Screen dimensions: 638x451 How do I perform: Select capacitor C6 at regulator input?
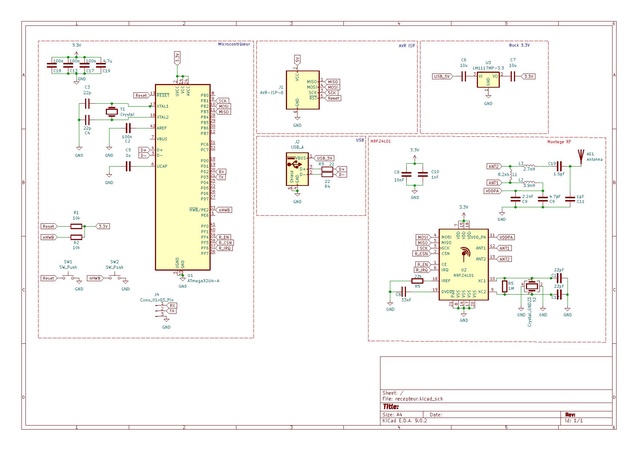pos(463,77)
